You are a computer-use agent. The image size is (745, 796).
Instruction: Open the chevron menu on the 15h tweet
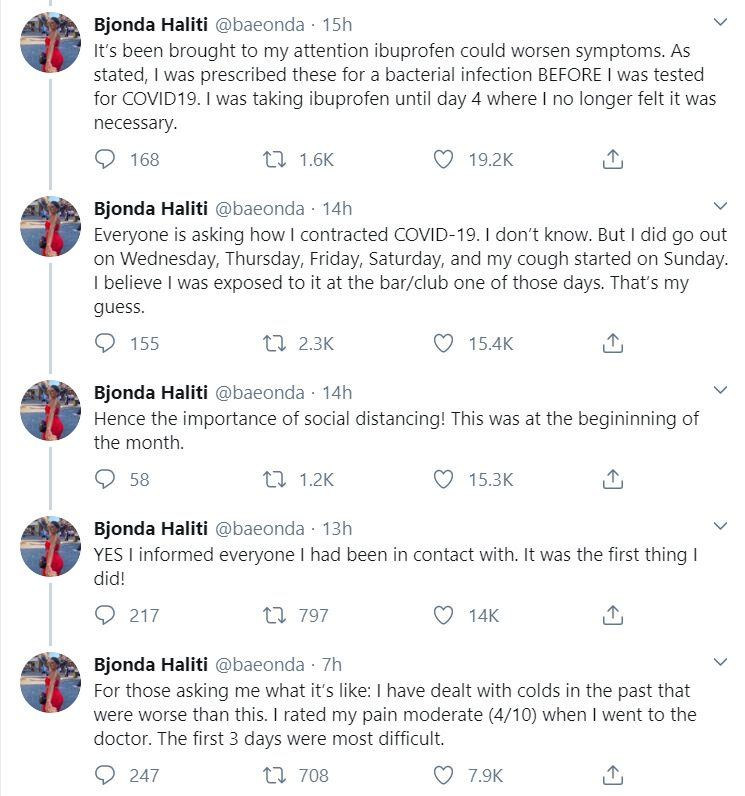click(720, 22)
